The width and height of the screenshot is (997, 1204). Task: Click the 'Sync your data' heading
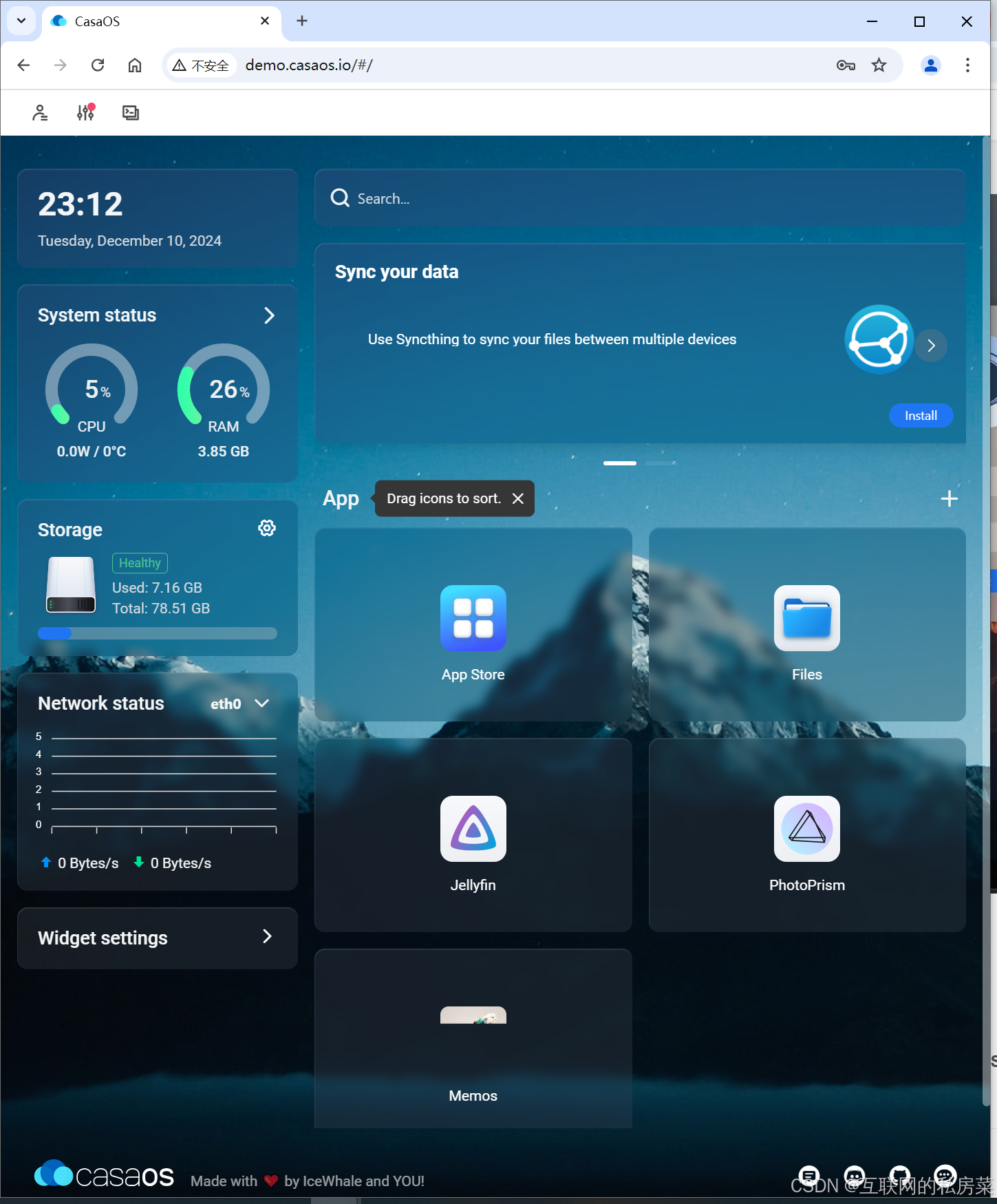[397, 272]
